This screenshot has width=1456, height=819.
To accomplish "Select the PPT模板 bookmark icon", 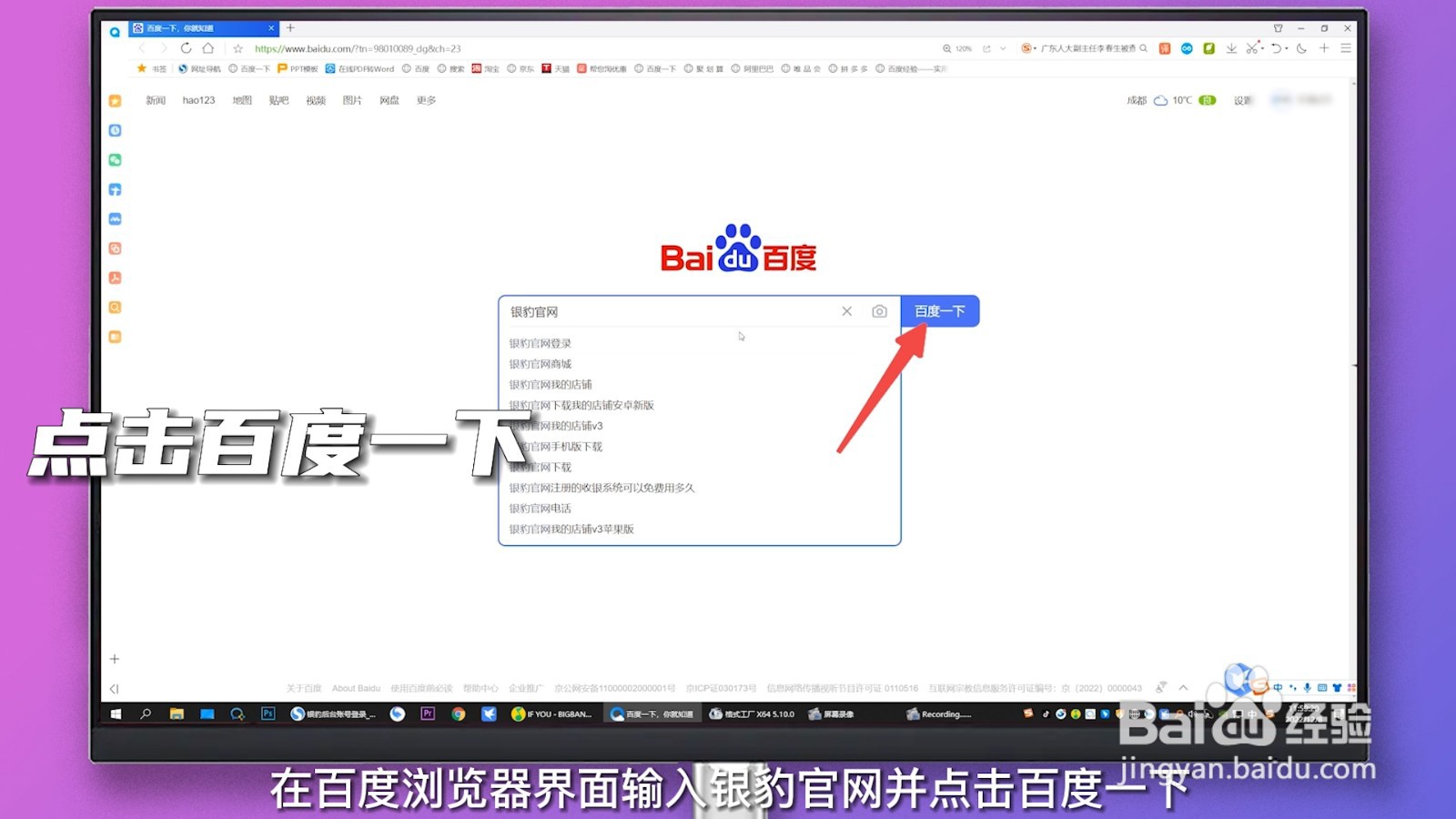I will 280,68.
